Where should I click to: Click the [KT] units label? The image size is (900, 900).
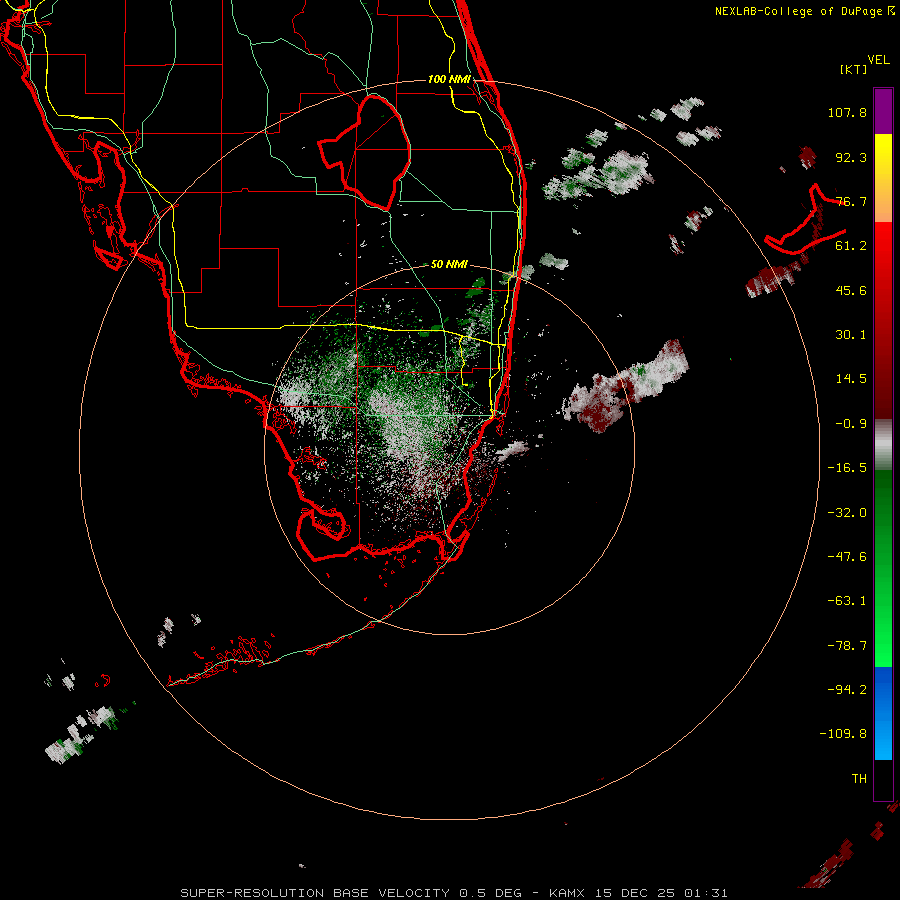coord(854,69)
